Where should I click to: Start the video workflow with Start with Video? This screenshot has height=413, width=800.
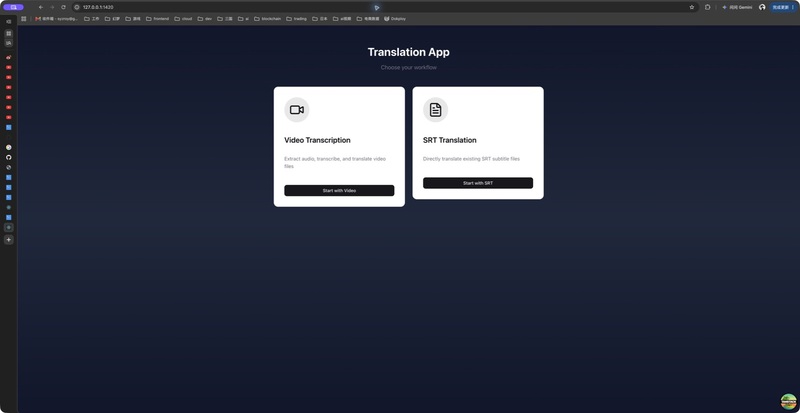[x=339, y=190]
